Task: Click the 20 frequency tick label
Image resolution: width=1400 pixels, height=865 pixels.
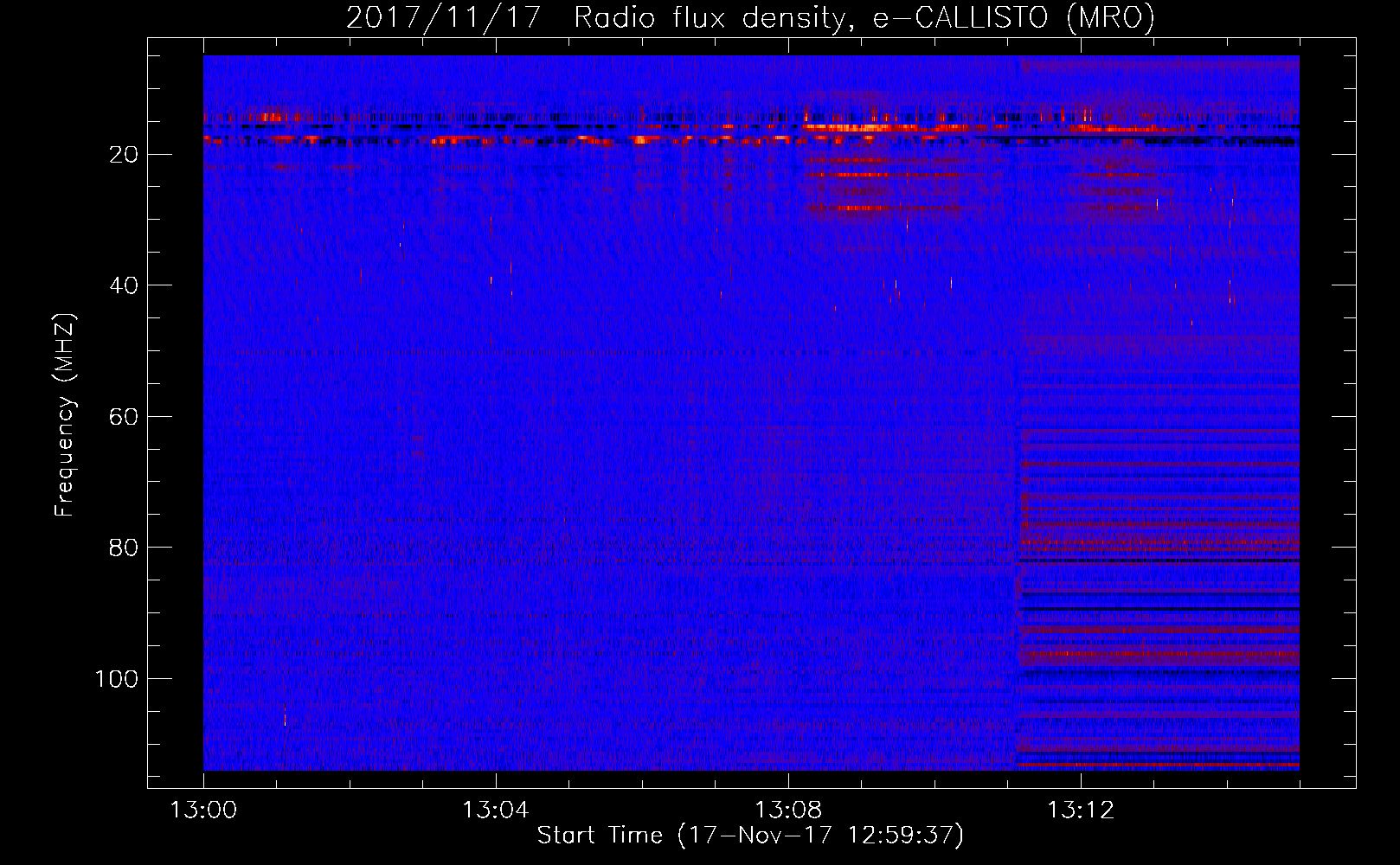Action: tap(124, 154)
